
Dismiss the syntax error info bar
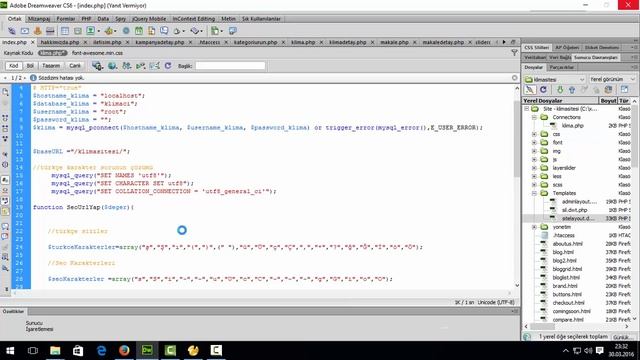click(514, 78)
